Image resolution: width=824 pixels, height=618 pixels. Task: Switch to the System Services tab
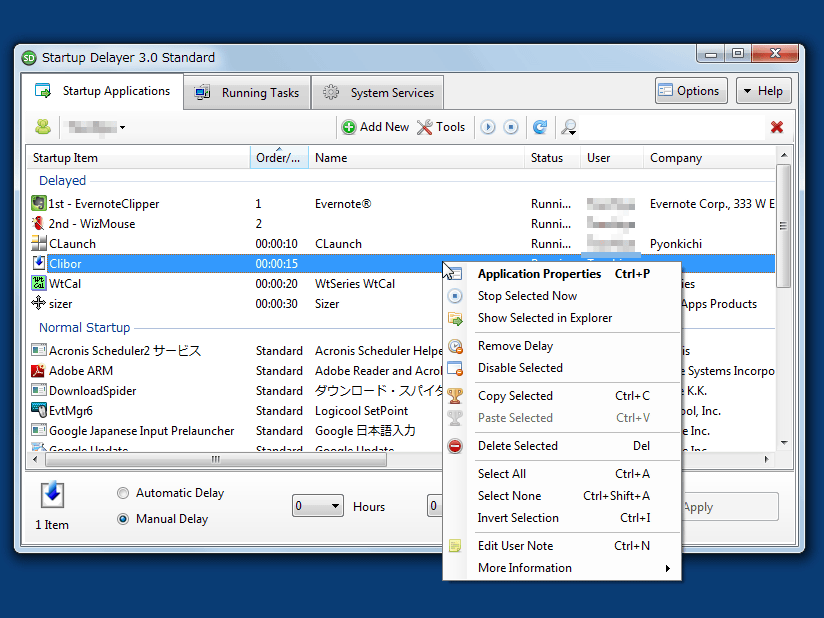378,92
